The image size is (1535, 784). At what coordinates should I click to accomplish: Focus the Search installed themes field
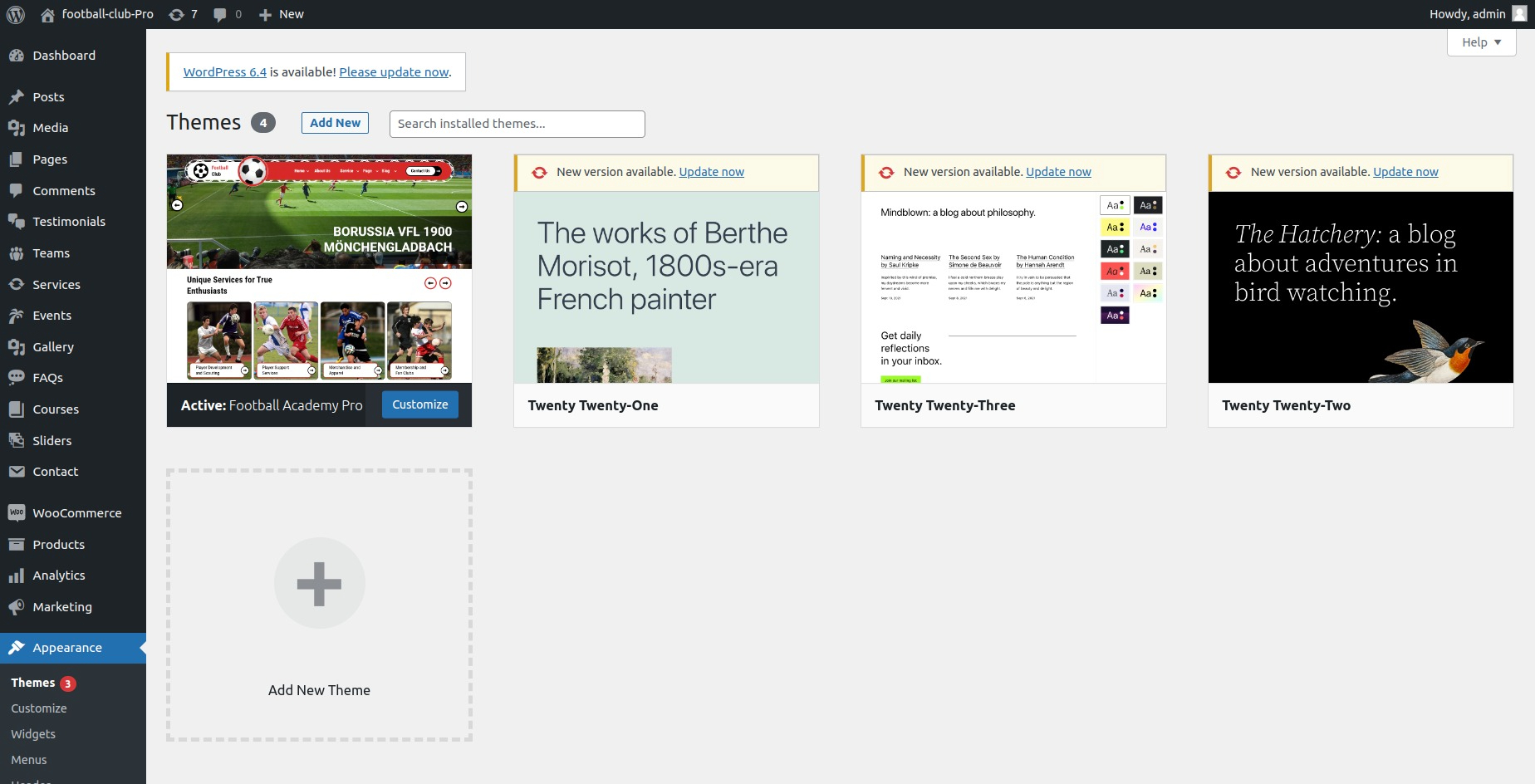[517, 124]
